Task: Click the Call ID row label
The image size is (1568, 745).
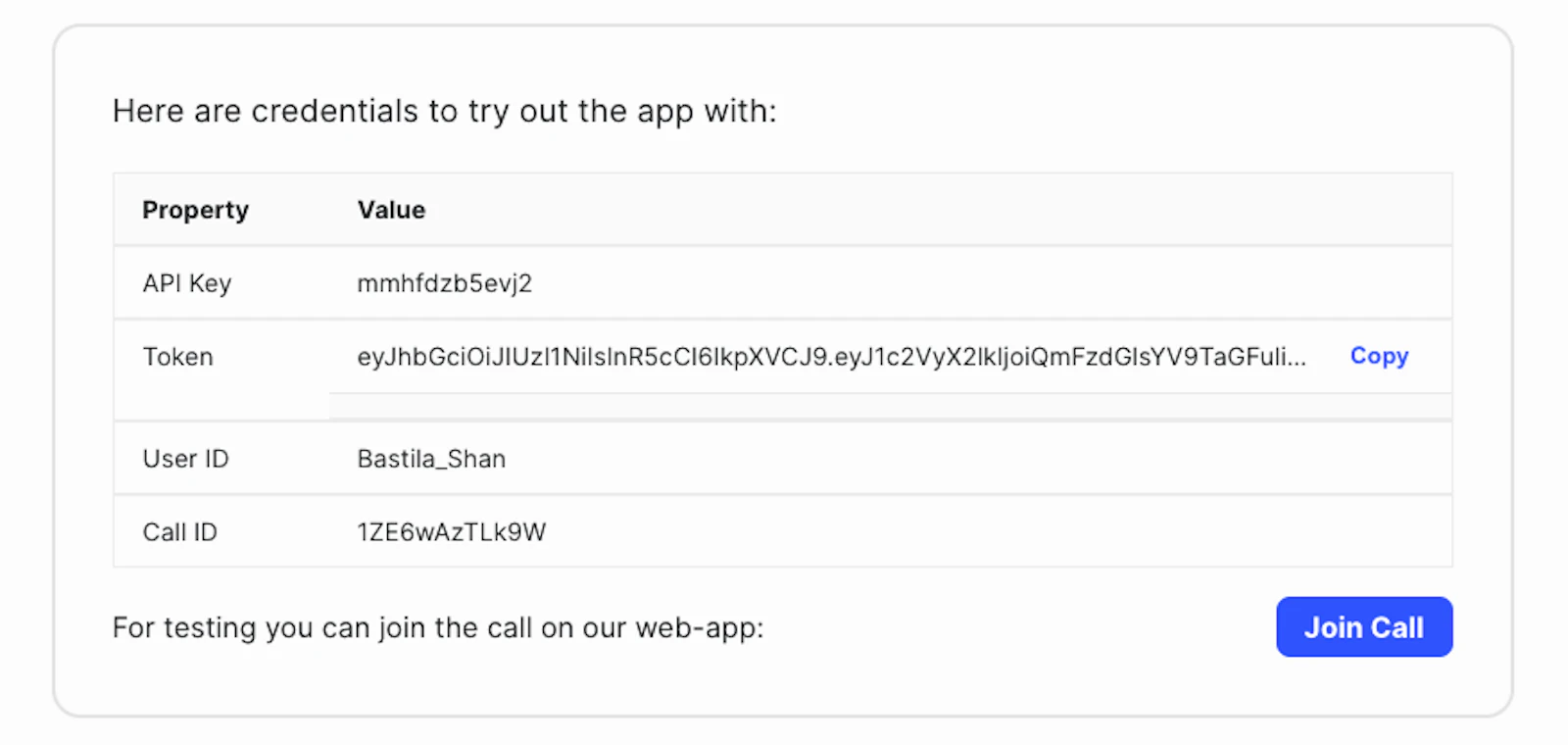Action: pos(179,531)
